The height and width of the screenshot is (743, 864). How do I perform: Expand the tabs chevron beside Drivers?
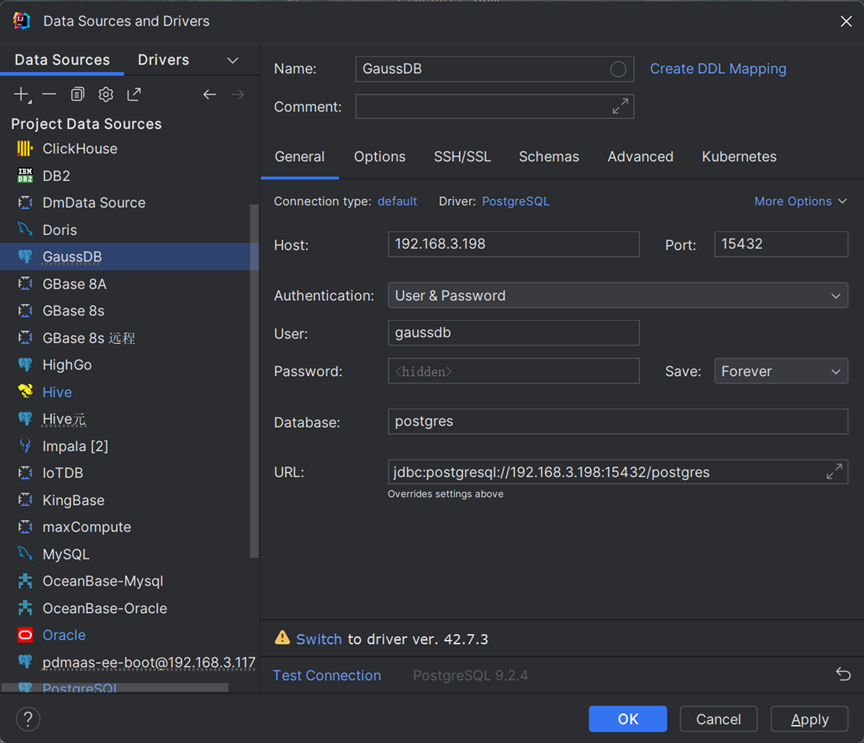pos(233,60)
